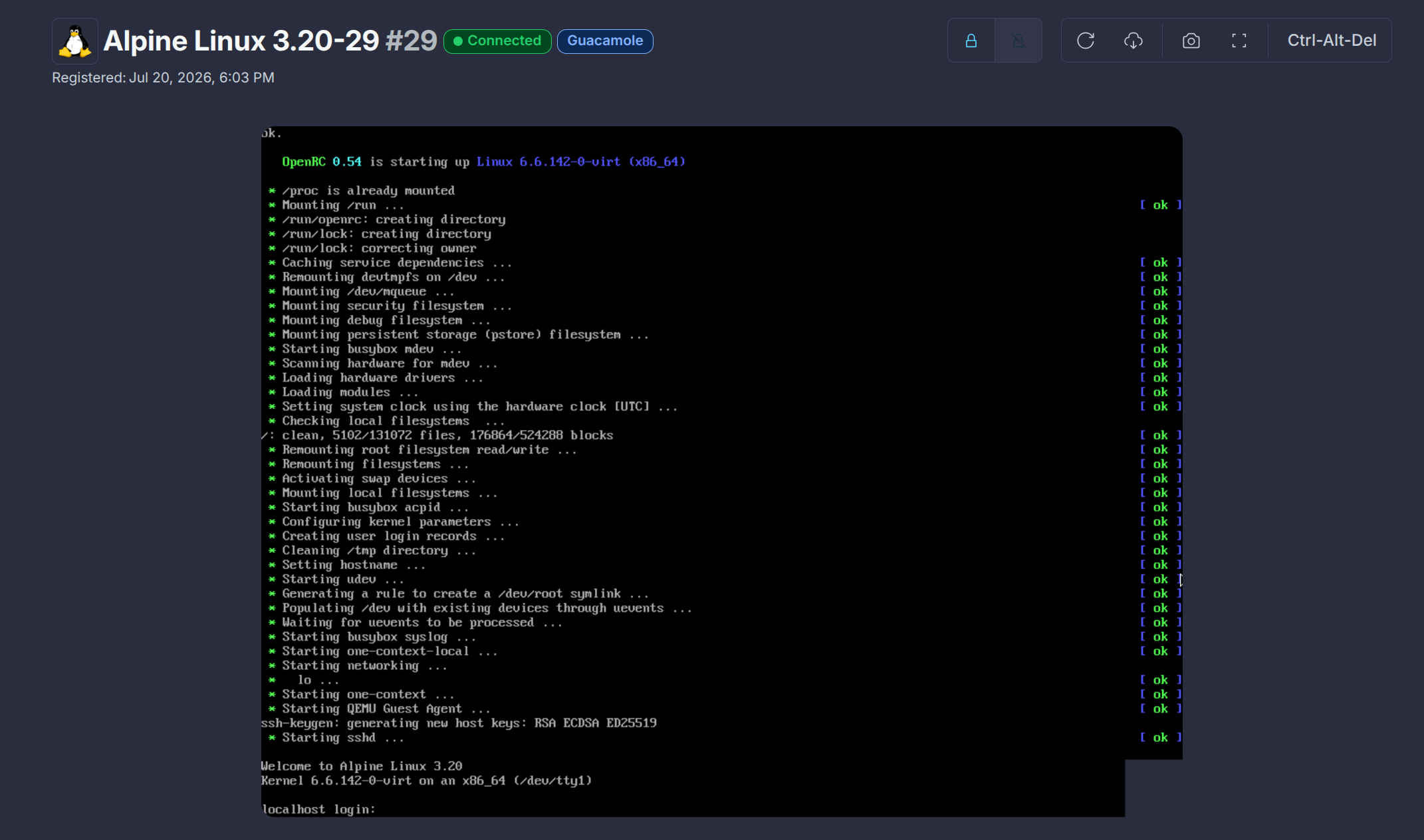Click the clean, 5102/131072 files line
Viewport: 1424px width, 840px height.
pos(437,435)
